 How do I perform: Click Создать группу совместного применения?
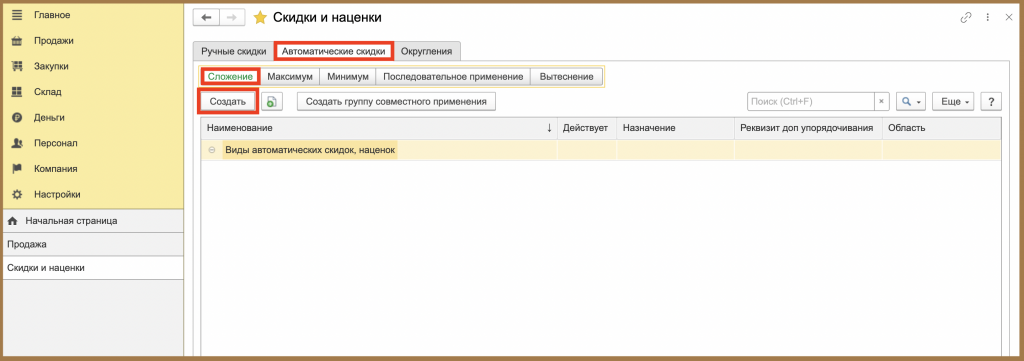tap(396, 101)
